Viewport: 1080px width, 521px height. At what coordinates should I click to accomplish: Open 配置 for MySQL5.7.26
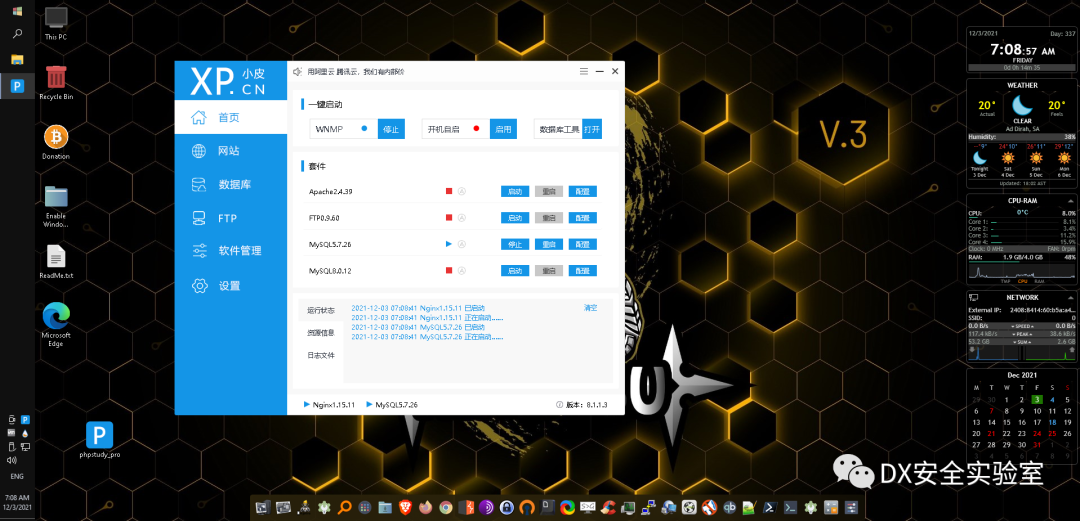click(x=583, y=244)
